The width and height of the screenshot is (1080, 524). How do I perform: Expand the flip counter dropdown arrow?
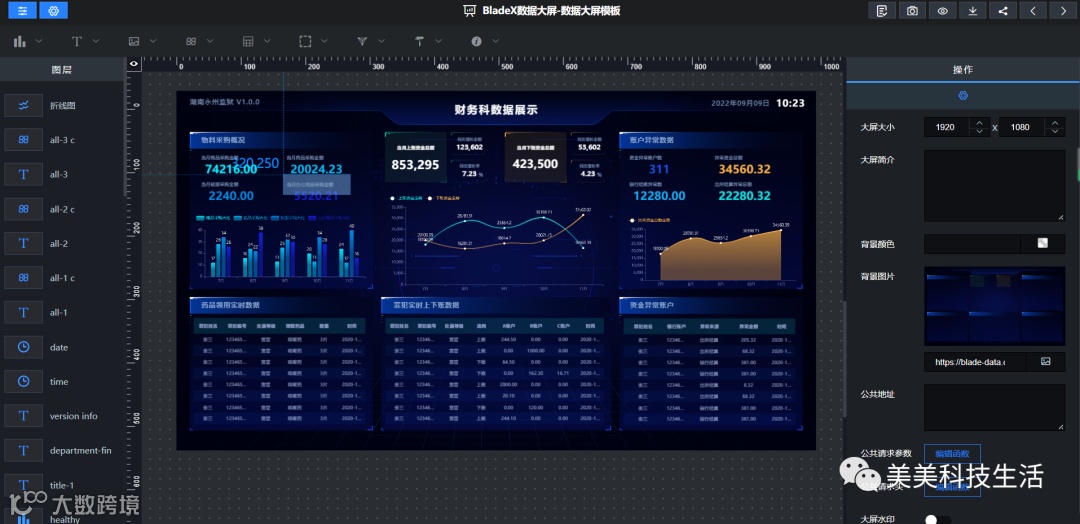(x=210, y=41)
